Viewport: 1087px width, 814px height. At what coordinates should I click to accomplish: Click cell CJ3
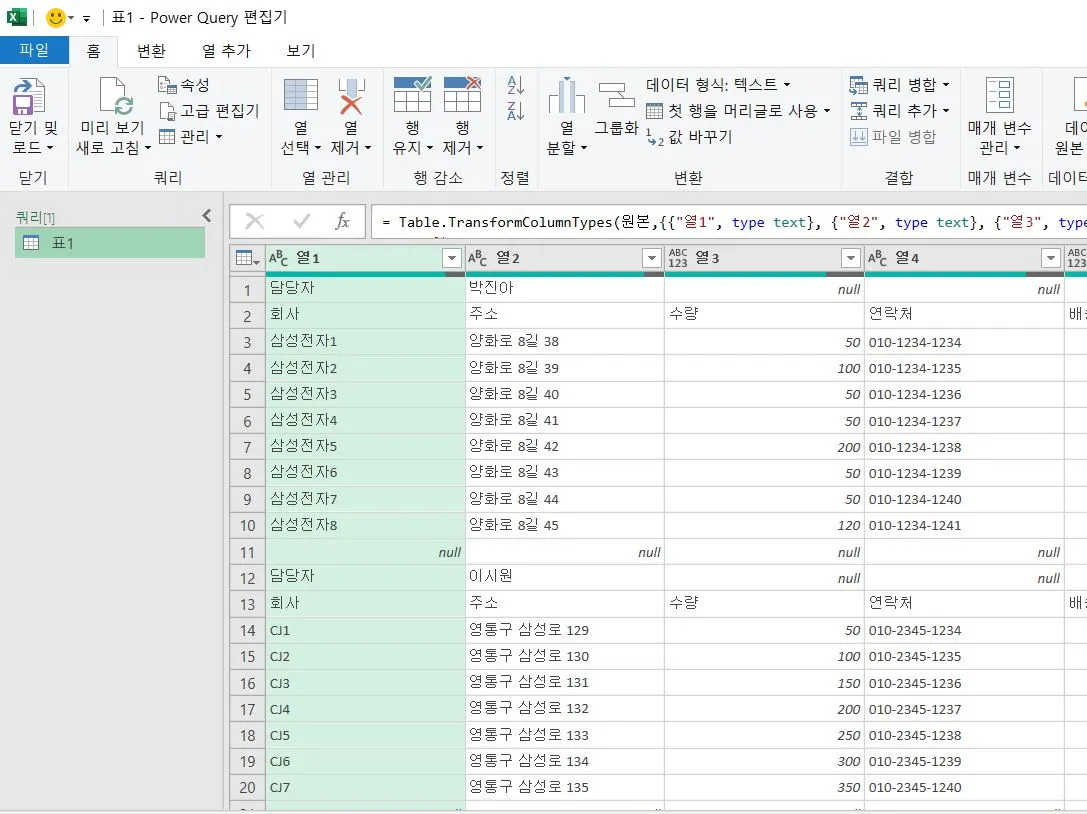(x=365, y=683)
